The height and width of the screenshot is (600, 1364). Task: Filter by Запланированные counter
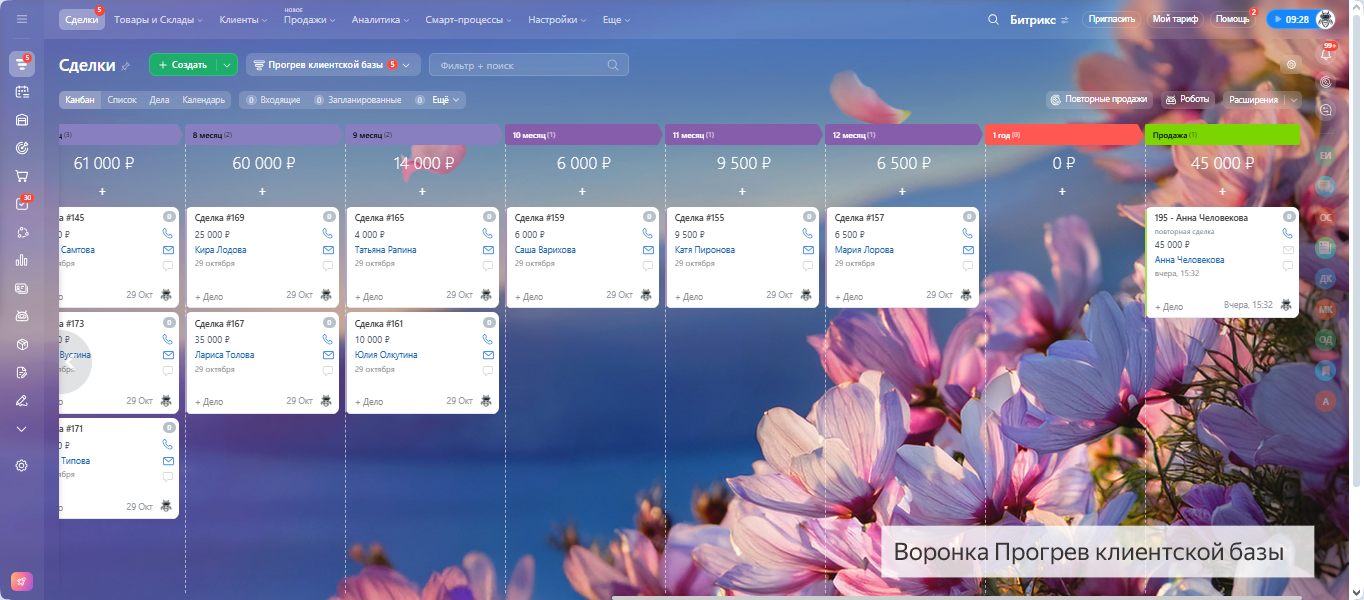357,100
